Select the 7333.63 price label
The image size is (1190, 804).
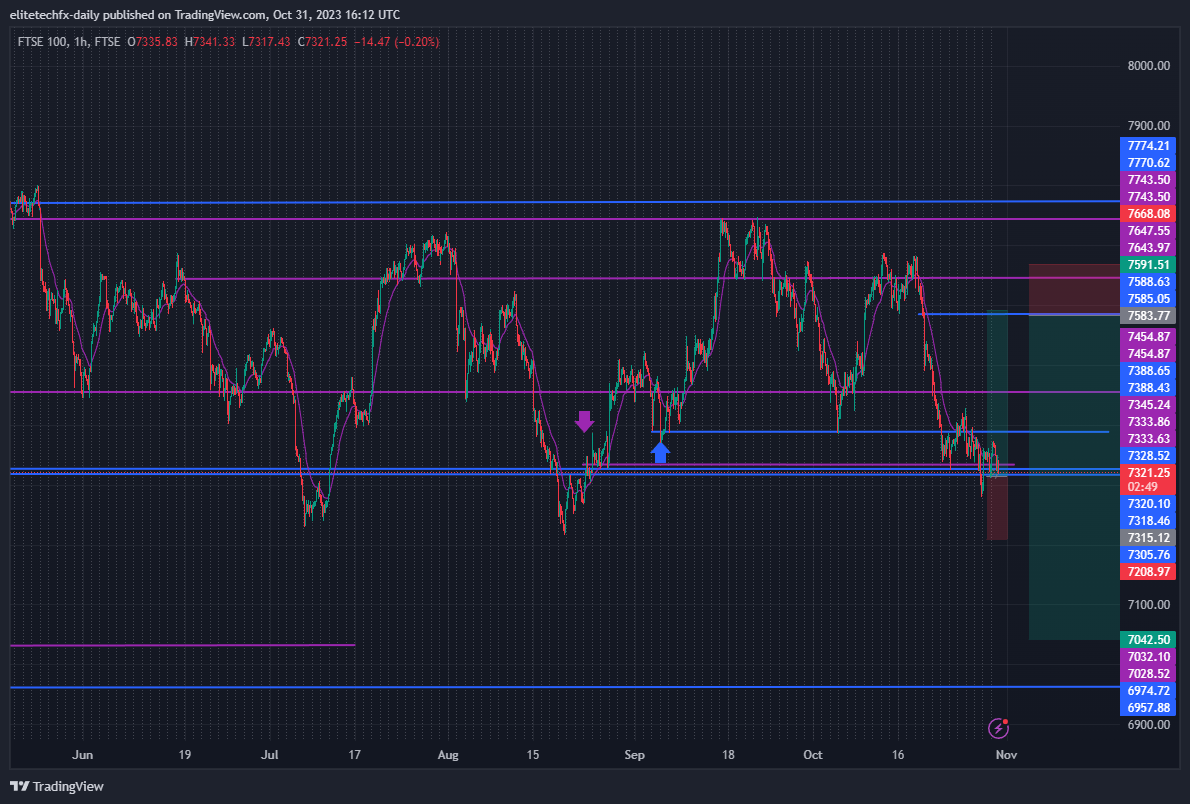click(x=1148, y=438)
